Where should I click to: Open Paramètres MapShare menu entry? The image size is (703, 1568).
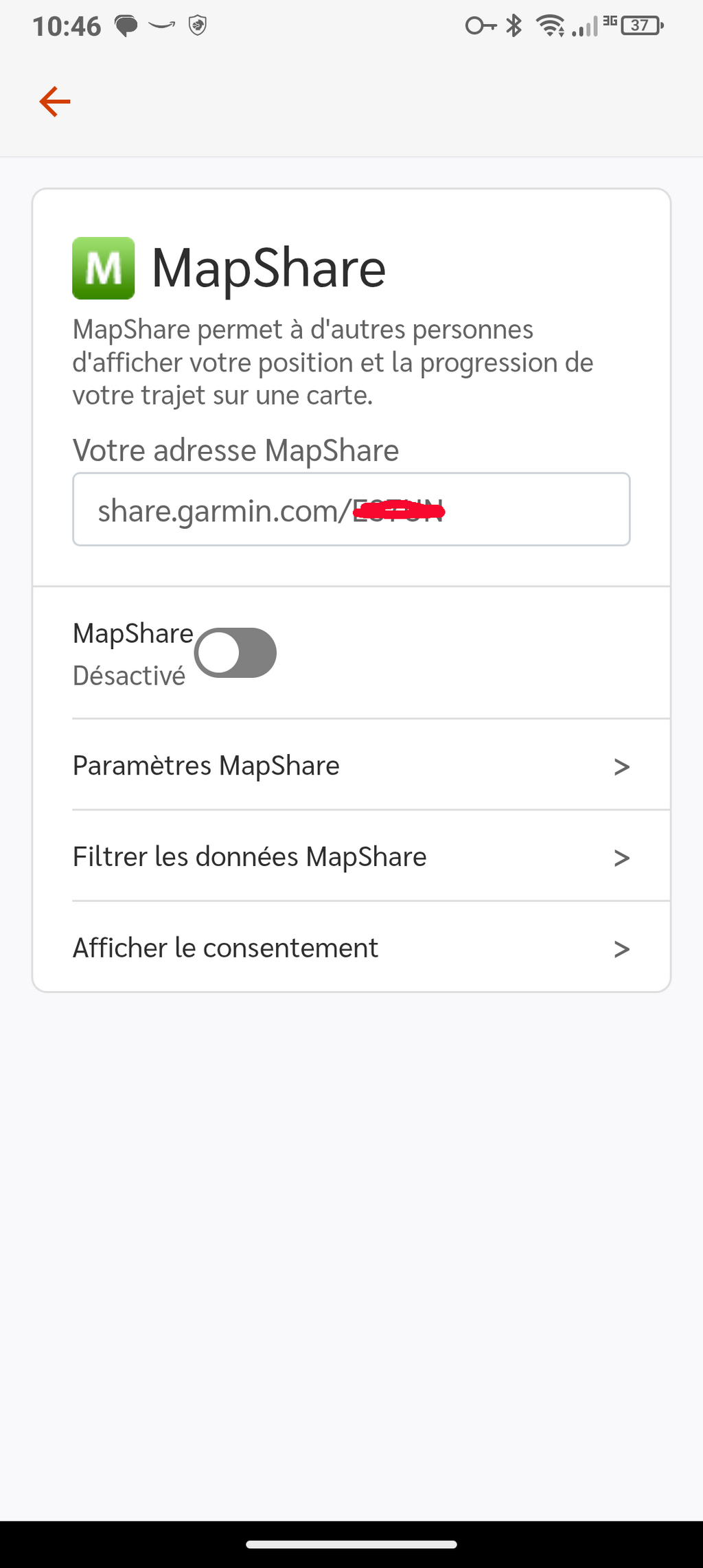[x=206, y=766]
